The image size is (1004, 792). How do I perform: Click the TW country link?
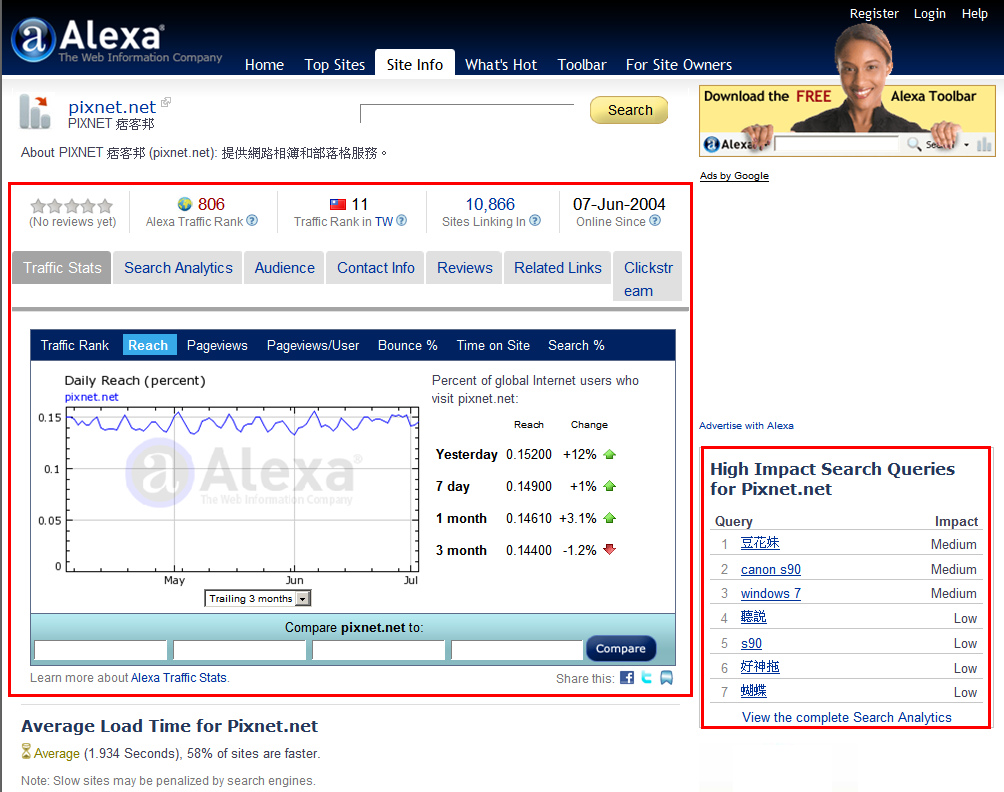tap(384, 222)
